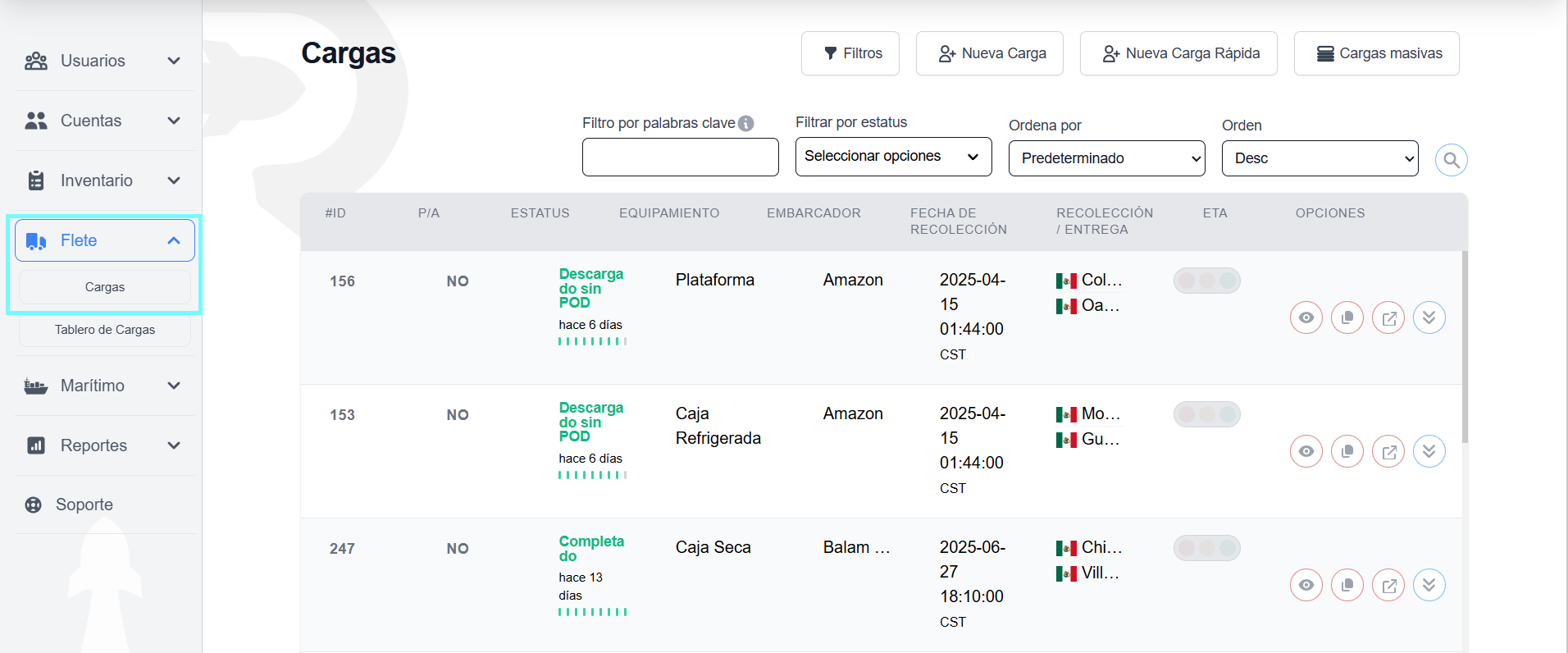The image size is (1568, 653).
Task: Open Tablero de Cargas submenu item
Action: click(105, 330)
